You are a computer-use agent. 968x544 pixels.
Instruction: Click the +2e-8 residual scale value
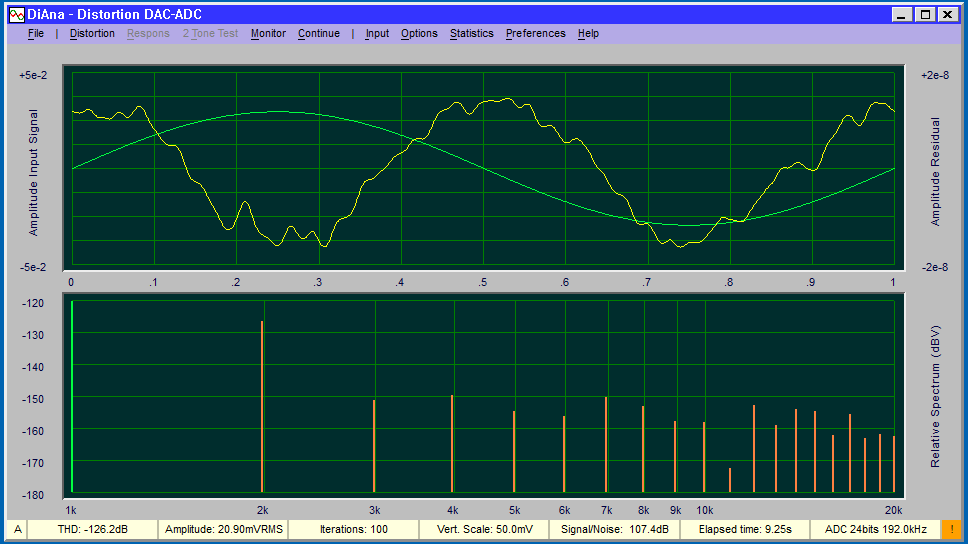coord(935,75)
